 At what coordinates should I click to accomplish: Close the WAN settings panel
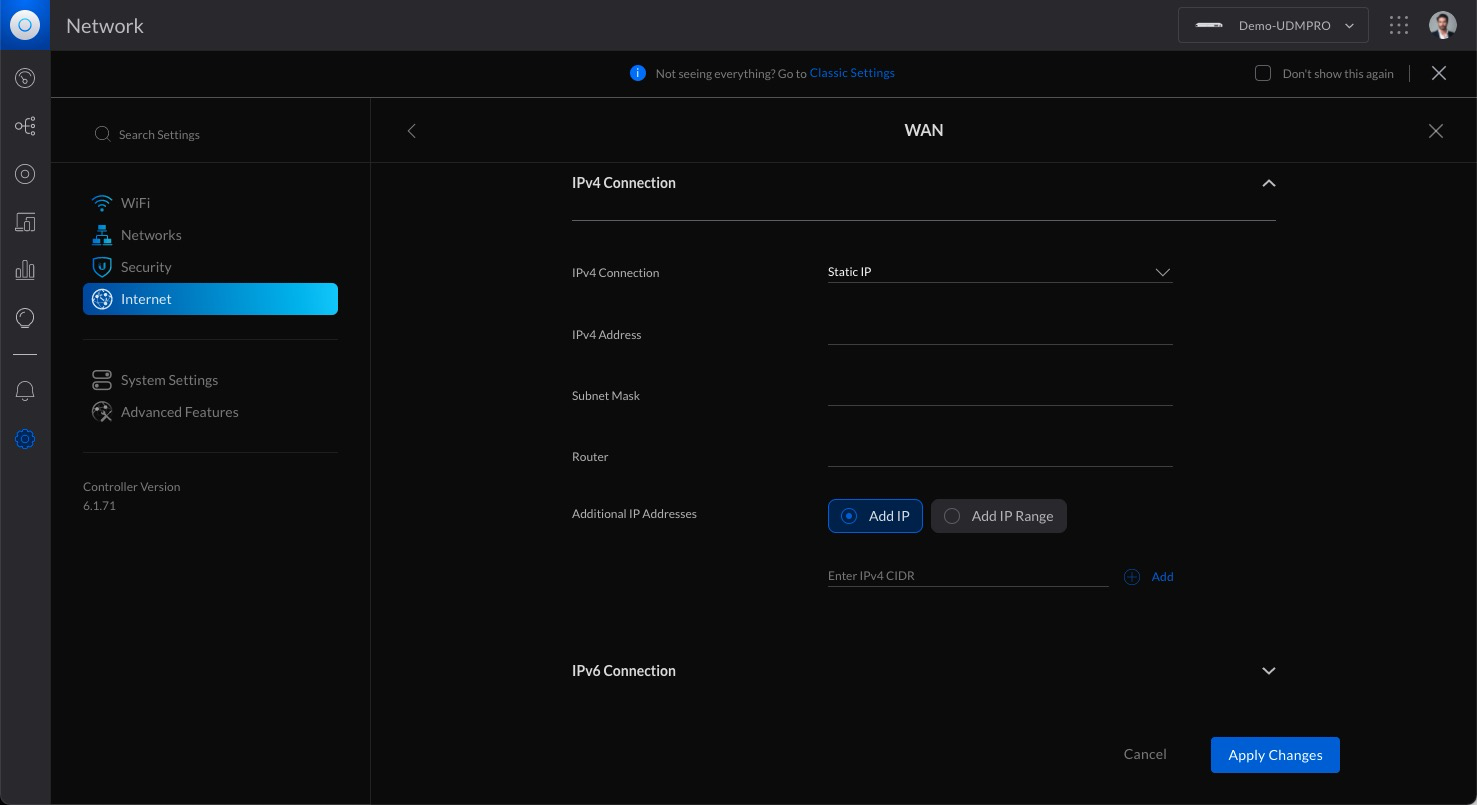pos(1436,131)
